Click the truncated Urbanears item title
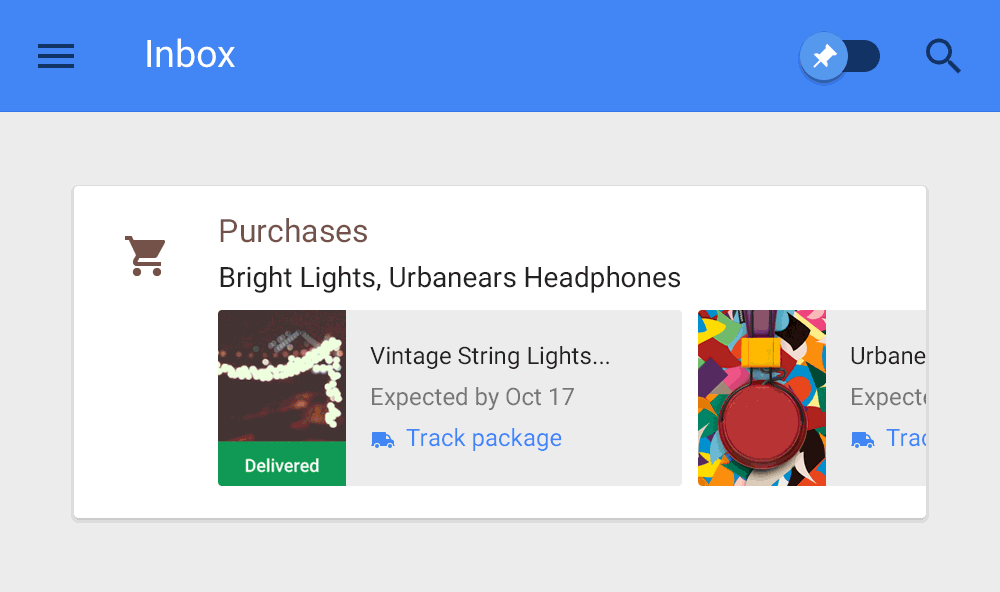The image size is (1000, 592). (x=888, y=356)
